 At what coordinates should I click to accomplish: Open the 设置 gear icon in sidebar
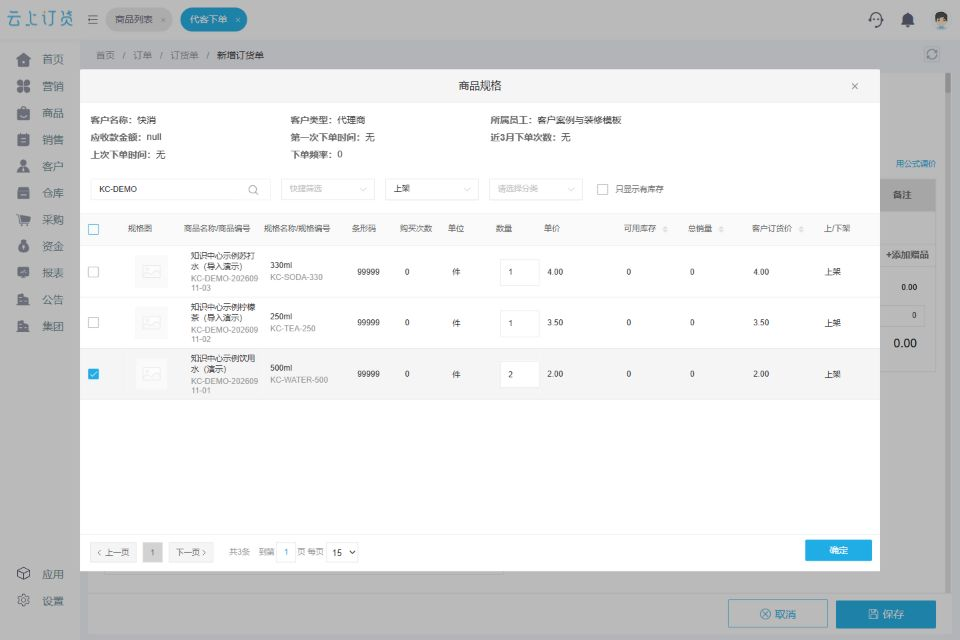[23, 600]
